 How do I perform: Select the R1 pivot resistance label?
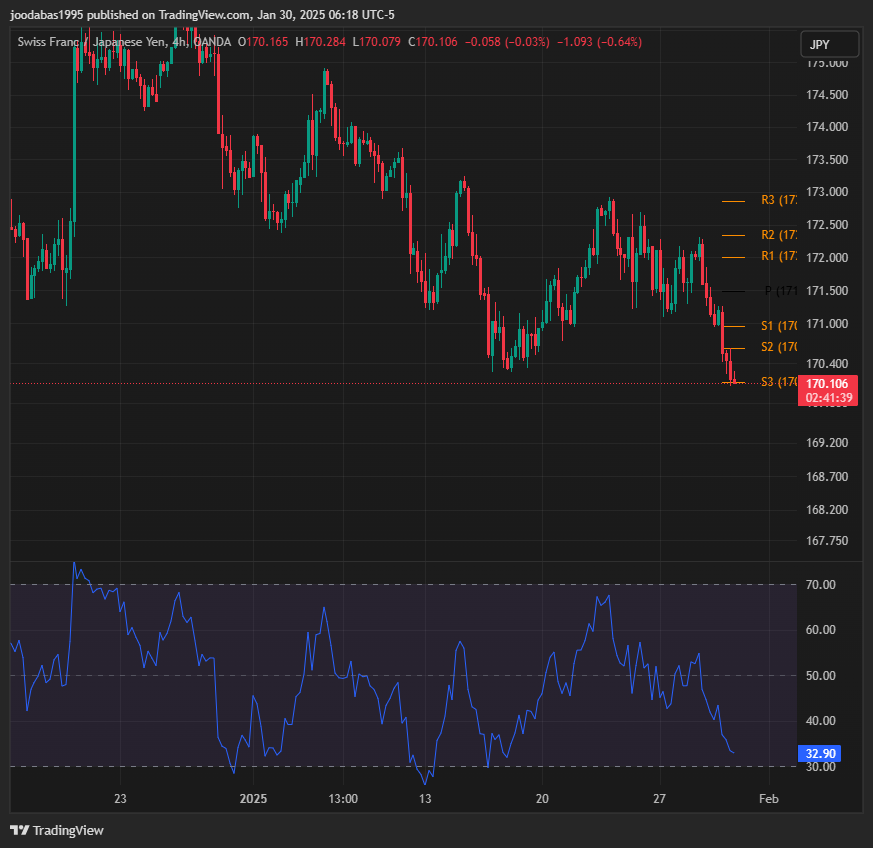778,257
